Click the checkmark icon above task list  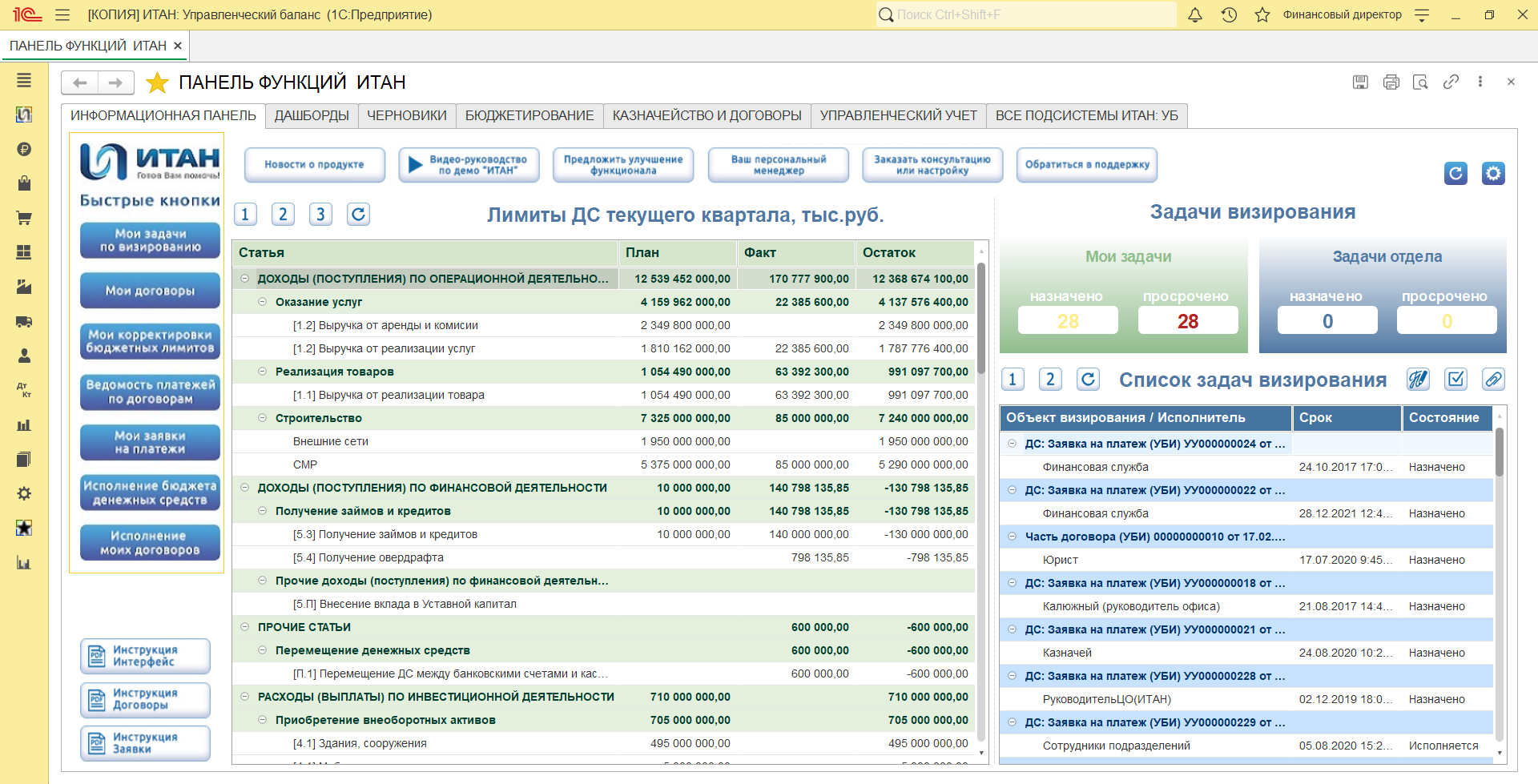tap(1455, 380)
